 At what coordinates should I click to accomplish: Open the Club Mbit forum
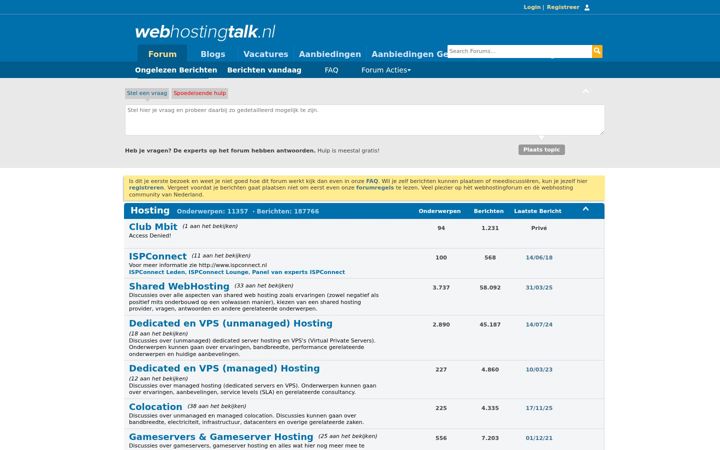[x=153, y=227]
